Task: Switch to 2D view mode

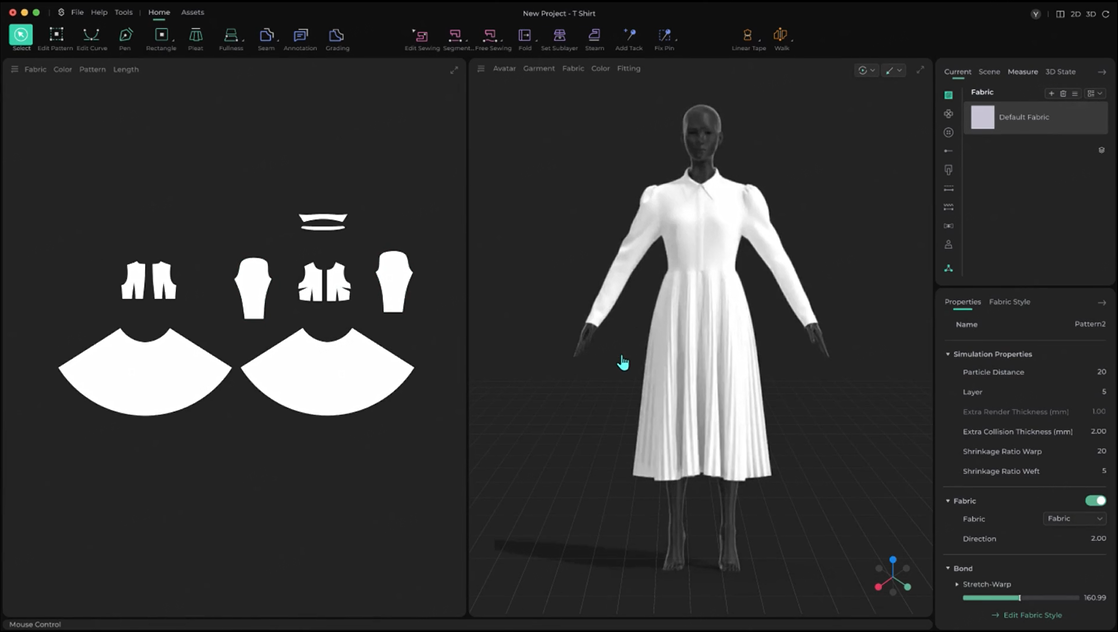Action: pos(1076,12)
